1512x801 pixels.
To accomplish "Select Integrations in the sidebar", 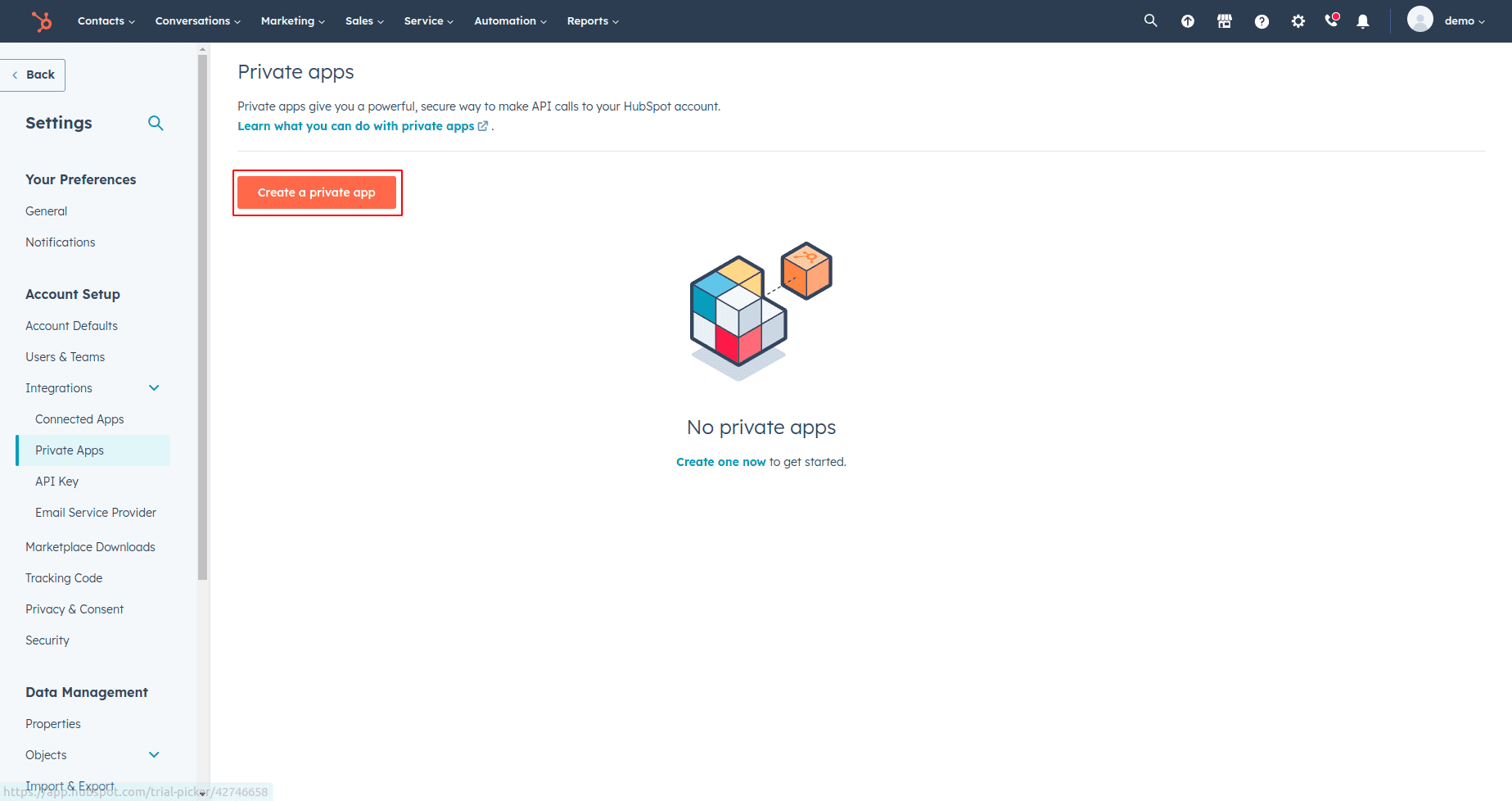I will [x=59, y=388].
